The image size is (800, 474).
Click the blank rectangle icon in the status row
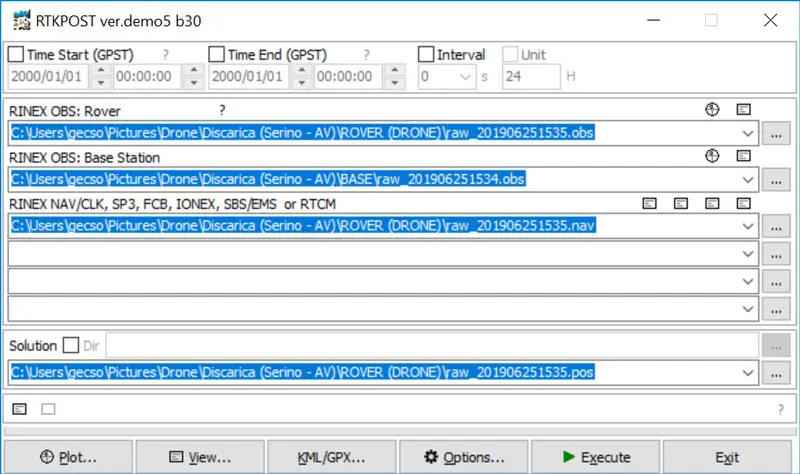48,409
